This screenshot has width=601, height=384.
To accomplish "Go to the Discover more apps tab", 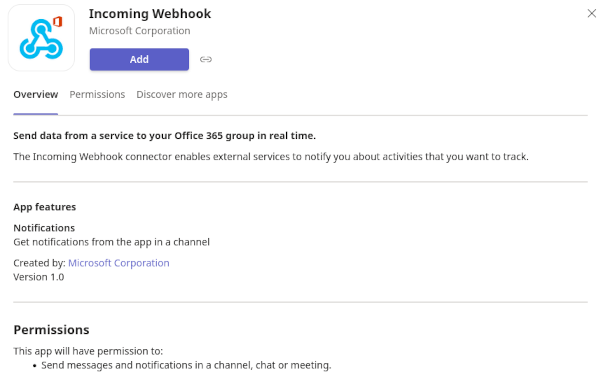I will [182, 95].
